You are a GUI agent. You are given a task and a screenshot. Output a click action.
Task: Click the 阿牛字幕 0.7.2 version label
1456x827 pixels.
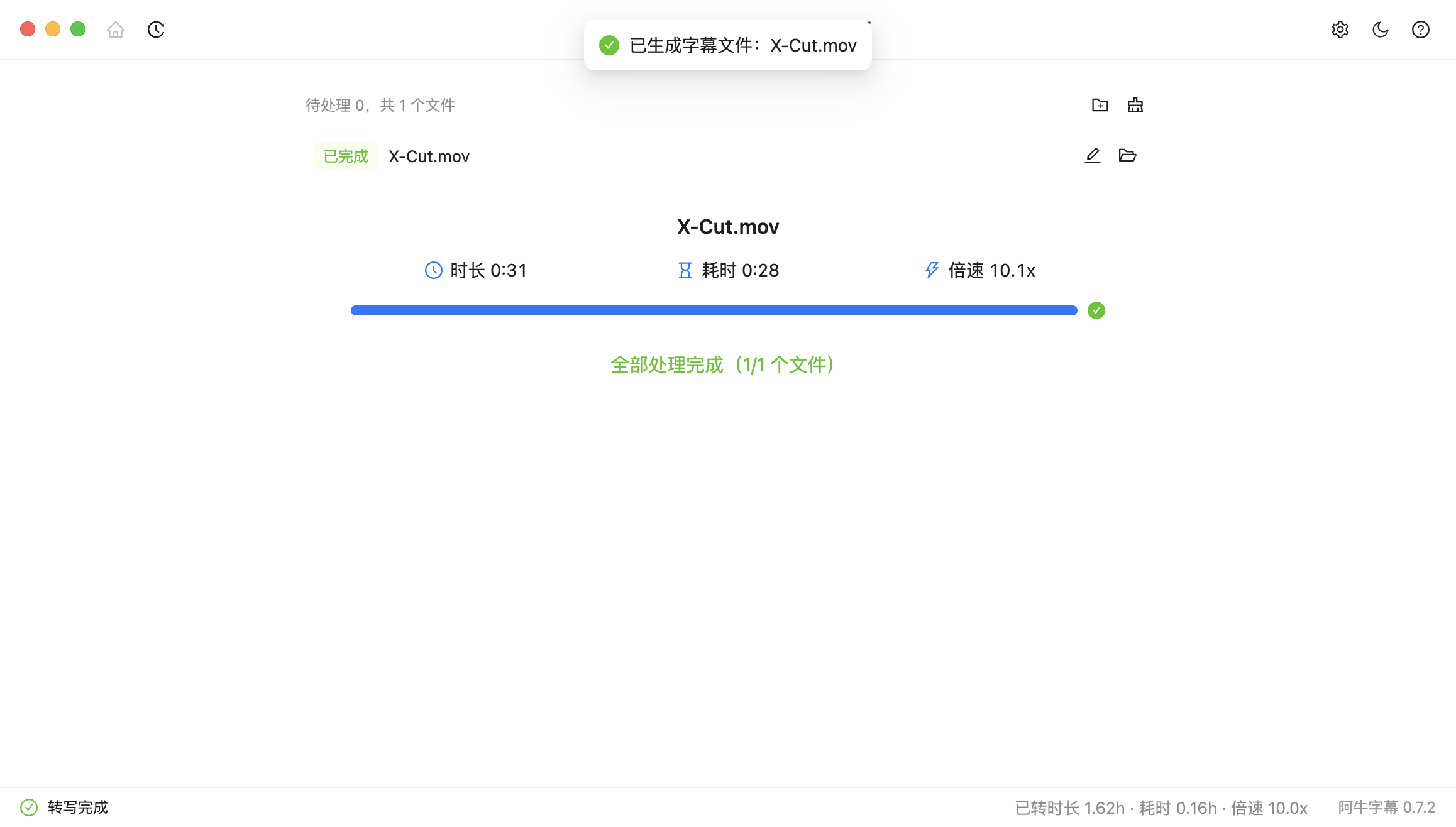[1387, 808]
